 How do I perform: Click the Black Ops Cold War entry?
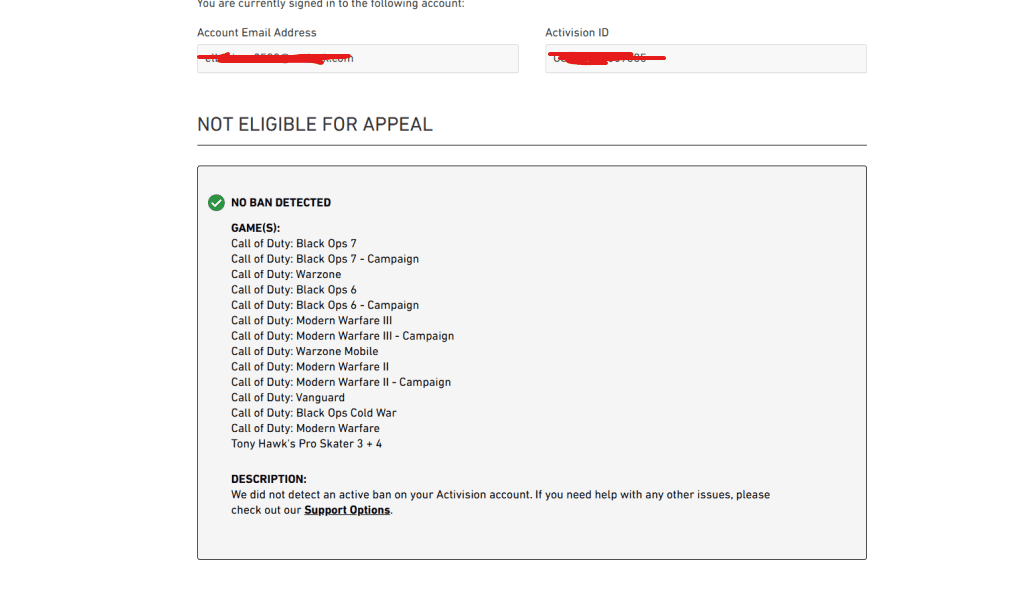click(x=314, y=413)
